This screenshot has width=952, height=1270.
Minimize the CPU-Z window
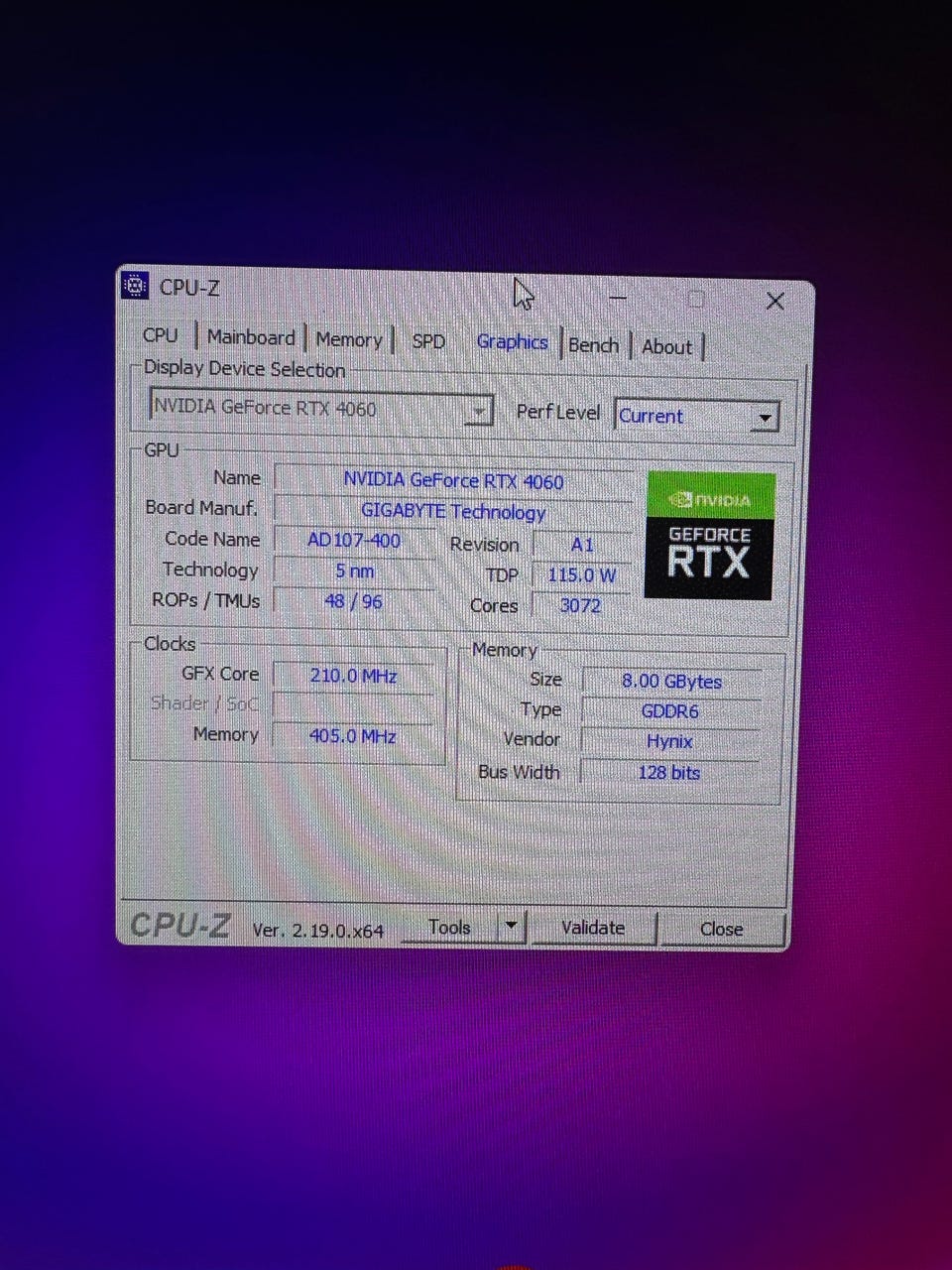click(618, 298)
